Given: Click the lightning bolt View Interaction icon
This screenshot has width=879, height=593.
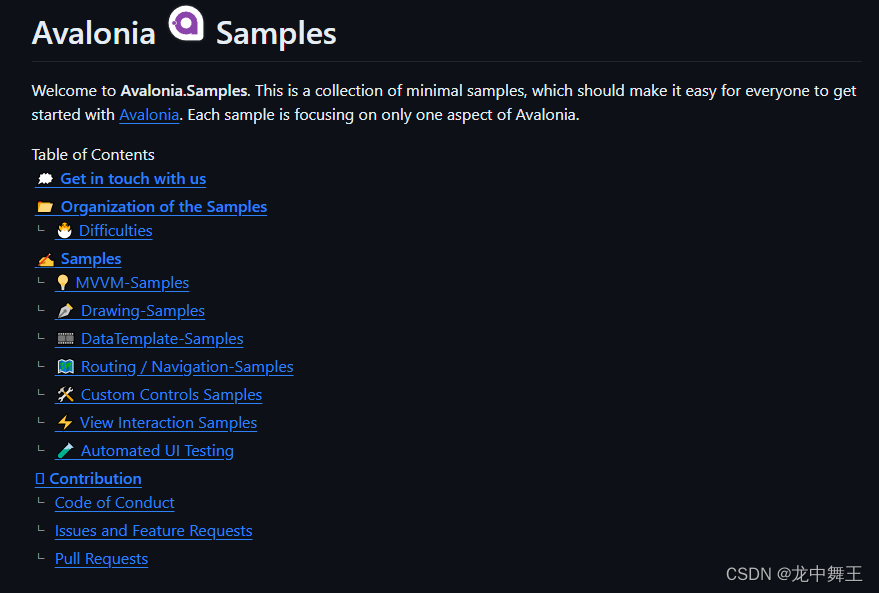Looking at the screenshot, I should click(65, 423).
